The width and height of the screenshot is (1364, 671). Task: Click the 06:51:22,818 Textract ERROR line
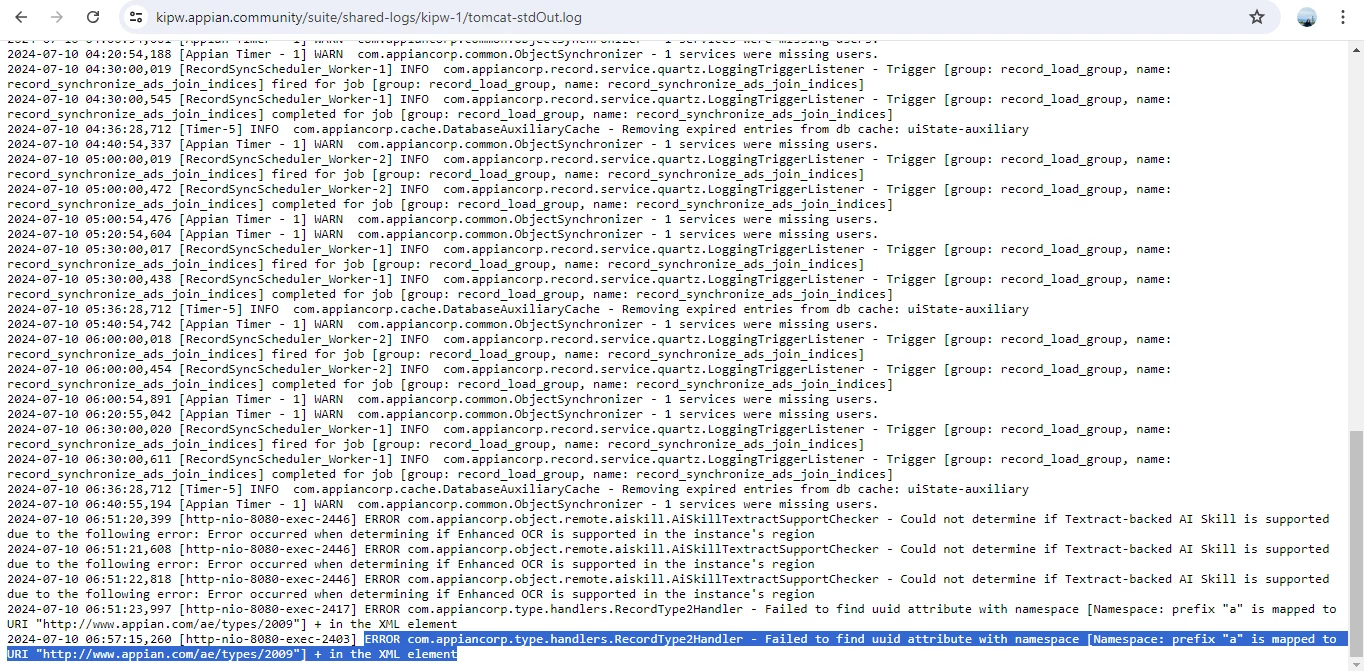(668, 586)
